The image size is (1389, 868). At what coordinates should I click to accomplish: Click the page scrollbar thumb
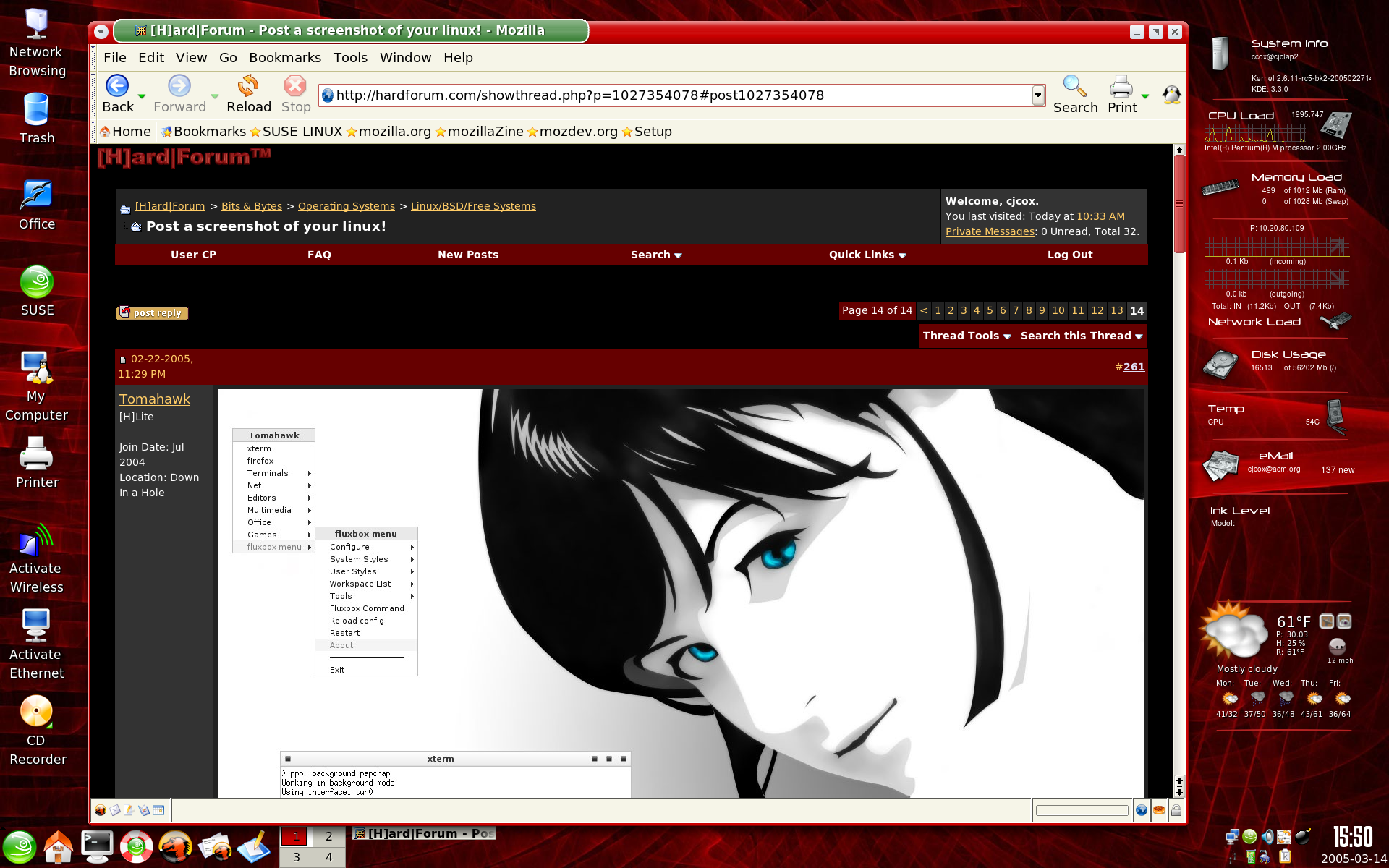click(1179, 204)
